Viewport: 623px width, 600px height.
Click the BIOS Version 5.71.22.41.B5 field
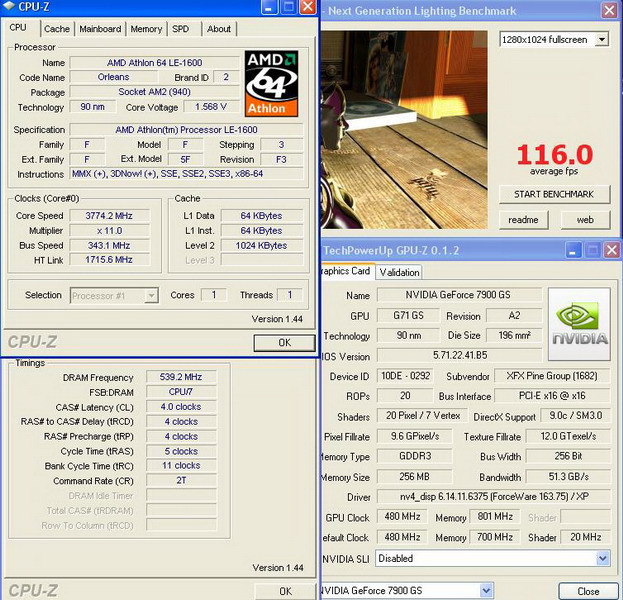460,355
